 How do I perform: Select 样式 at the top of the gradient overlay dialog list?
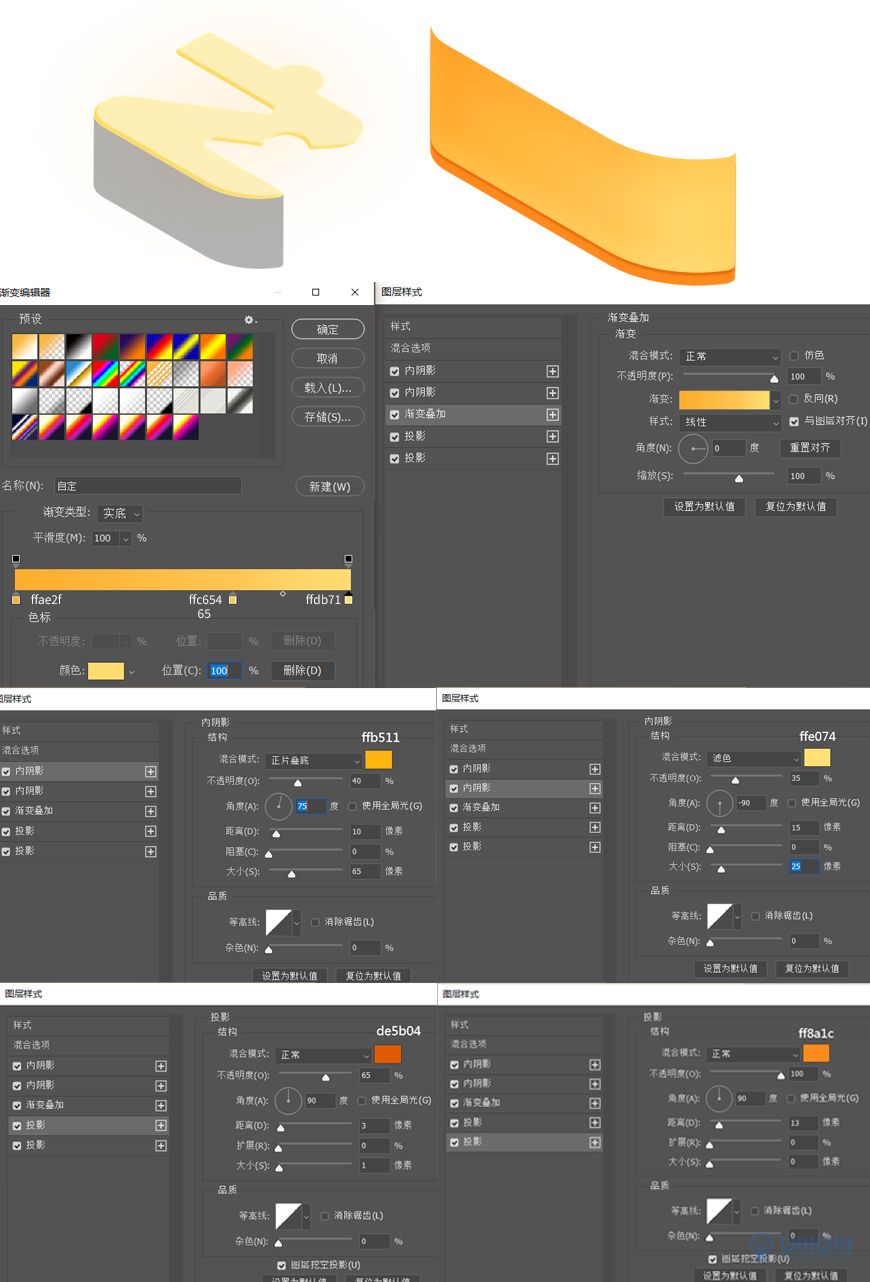tap(401, 327)
